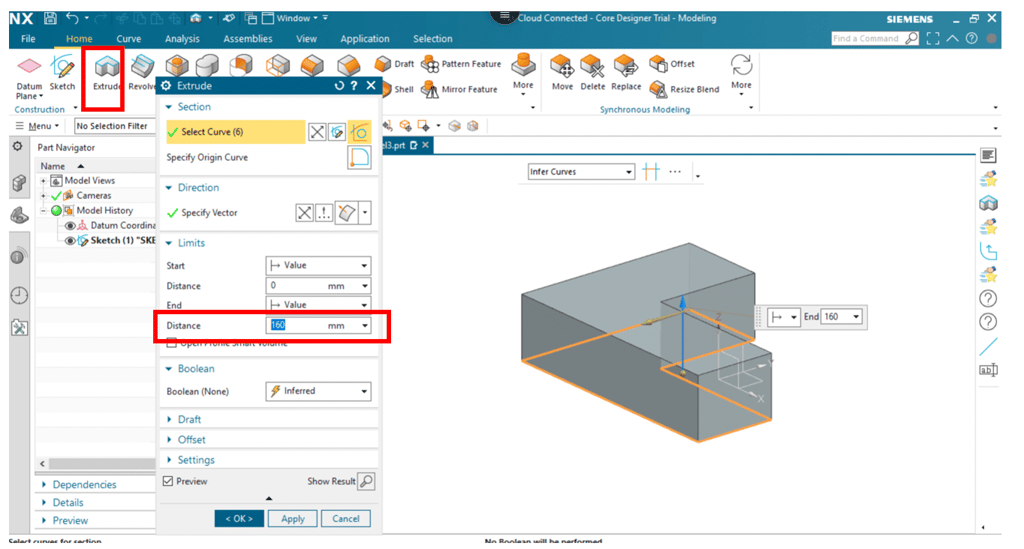This screenshot has width=1024, height=549.
Task: Open the Boolean Inferred dropdown
Action: click(318, 391)
